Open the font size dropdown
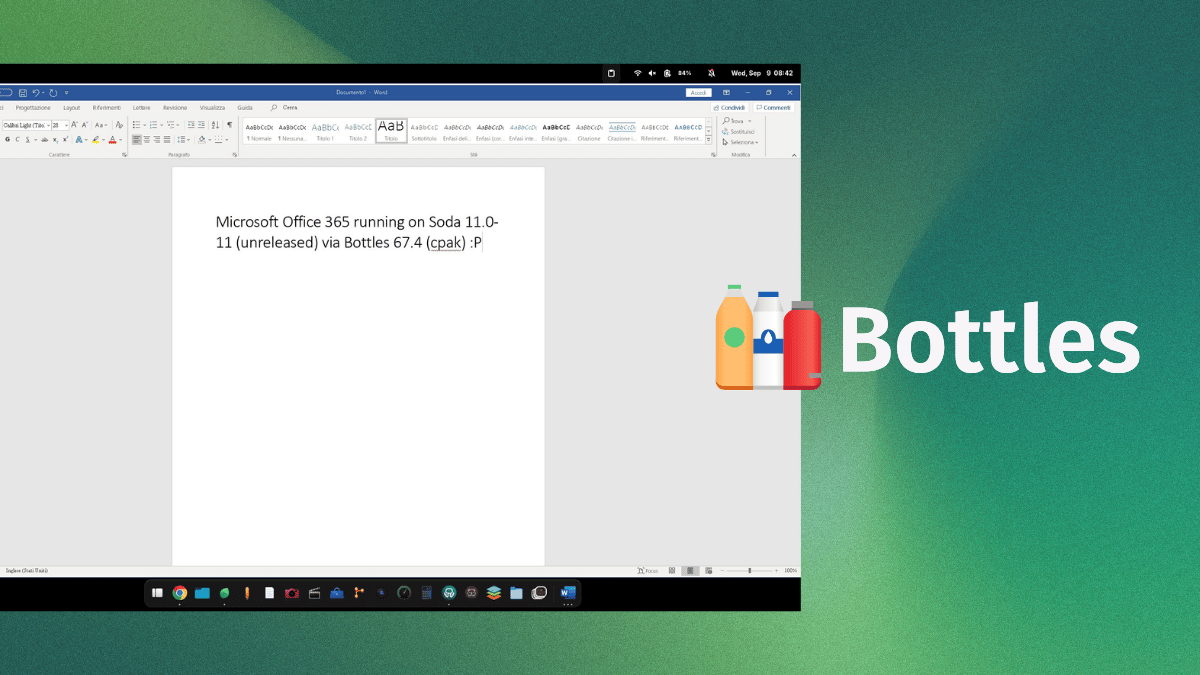Viewport: 1200px width, 675px height. (x=66, y=125)
